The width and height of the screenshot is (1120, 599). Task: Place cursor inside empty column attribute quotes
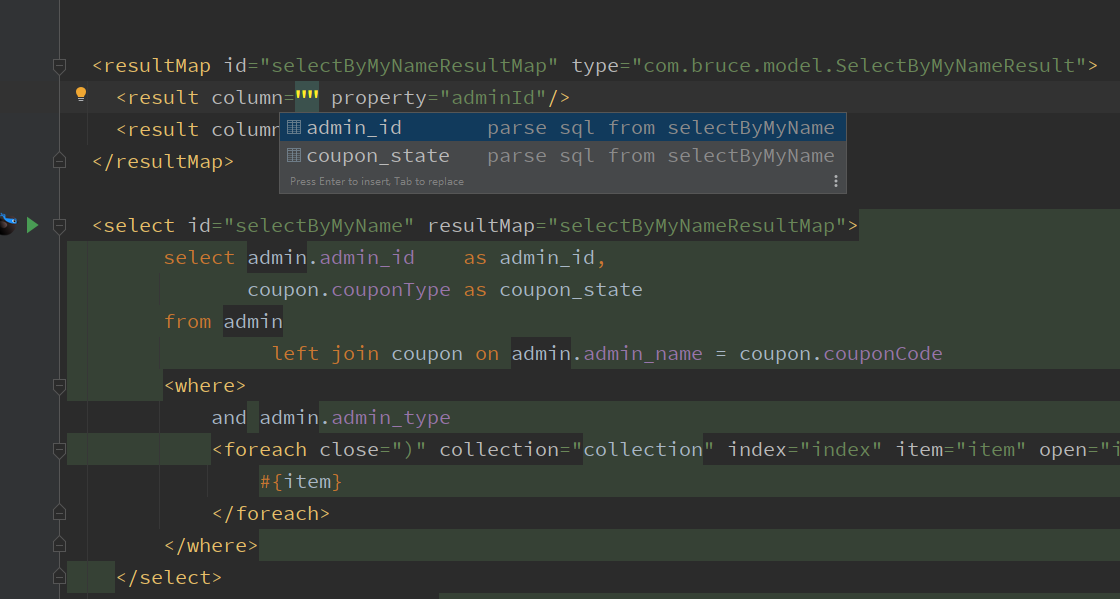pyautogui.click(x=307, y=98)
